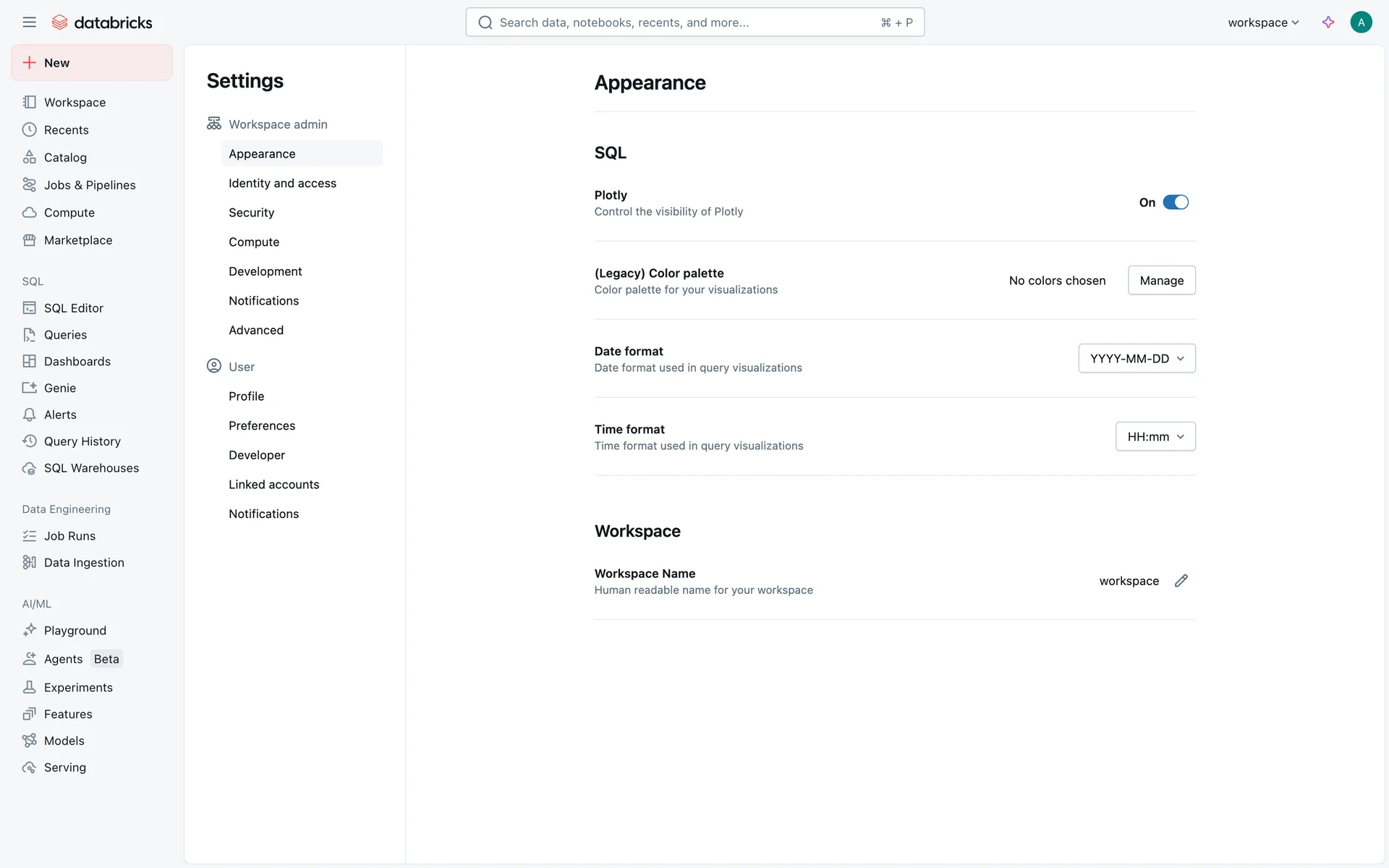
Task: Expand the Date format dropdown
Action: 1137,359
